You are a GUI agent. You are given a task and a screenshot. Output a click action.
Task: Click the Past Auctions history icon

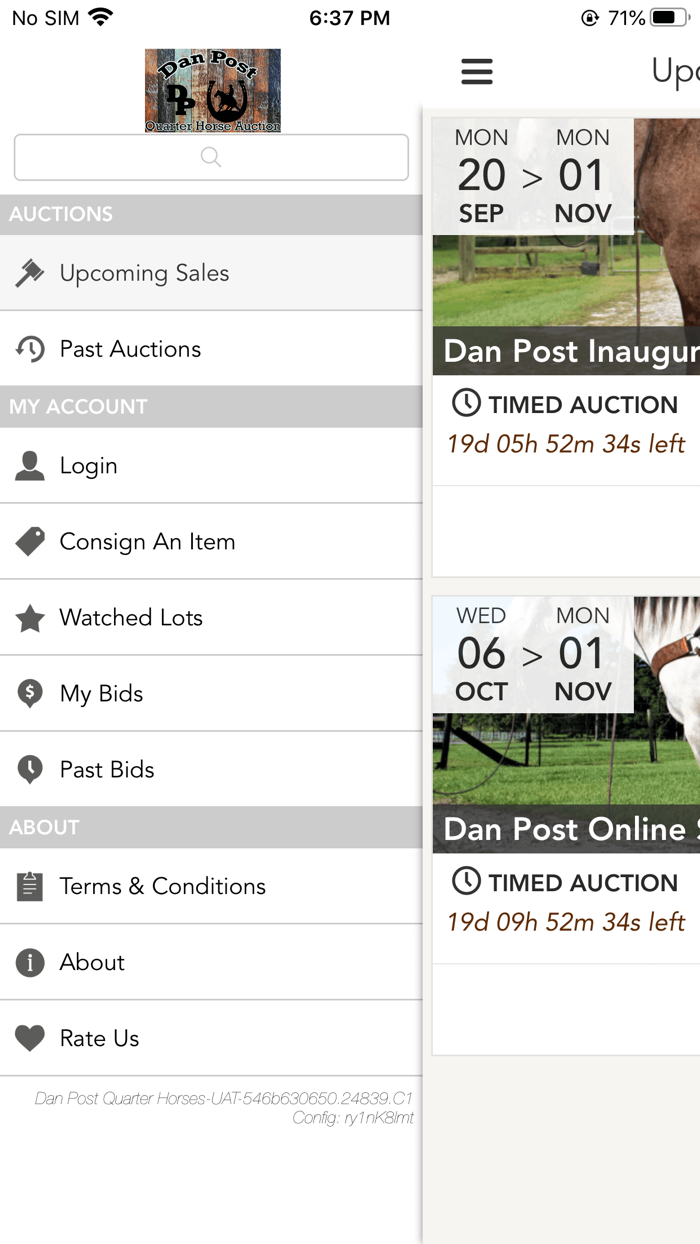point(31,348)
